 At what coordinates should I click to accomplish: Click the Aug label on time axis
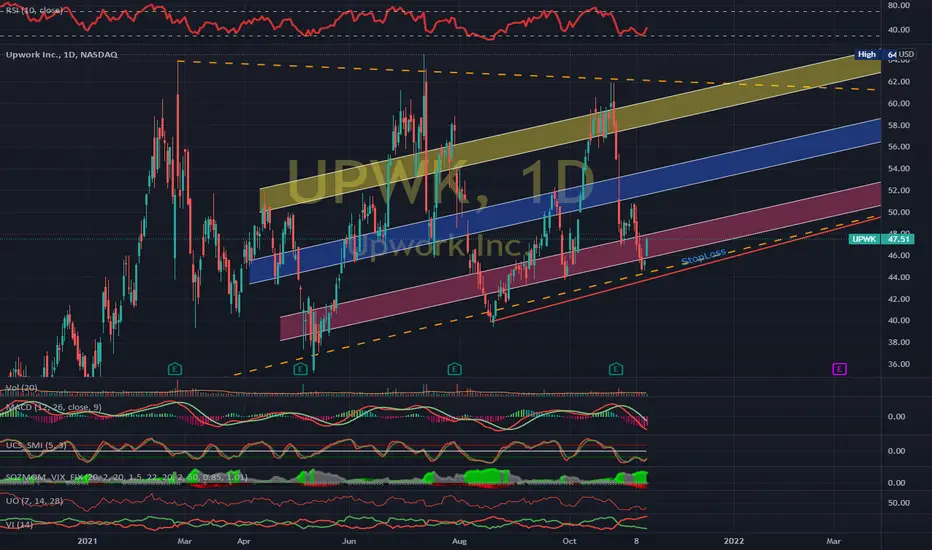[x=459, y=541]
